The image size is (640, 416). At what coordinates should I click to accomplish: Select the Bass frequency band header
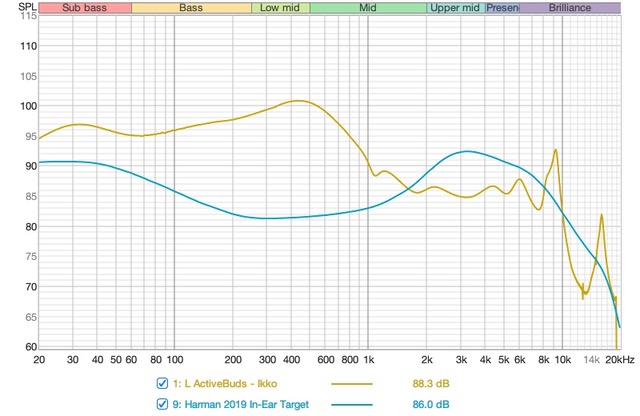pos(191,8)
